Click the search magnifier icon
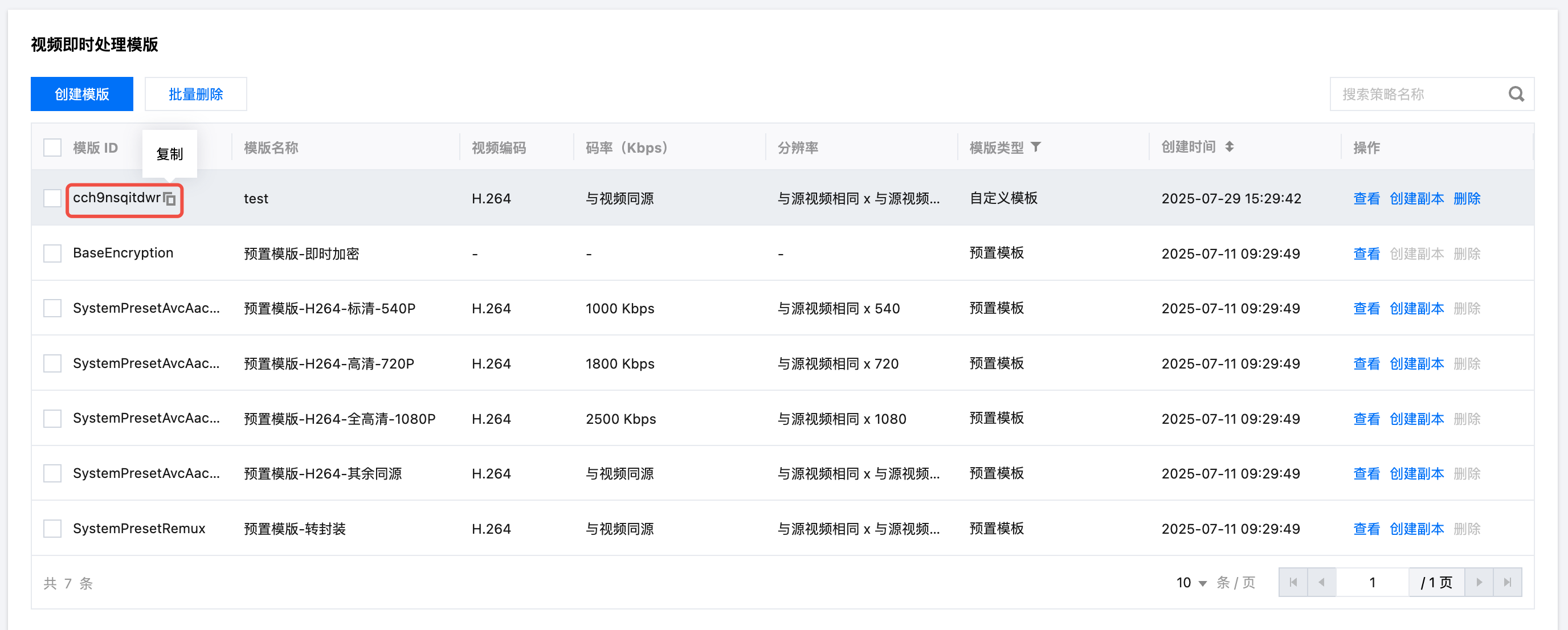The width and height of the screenshot is (1568, 630). tap(1516, 95)
